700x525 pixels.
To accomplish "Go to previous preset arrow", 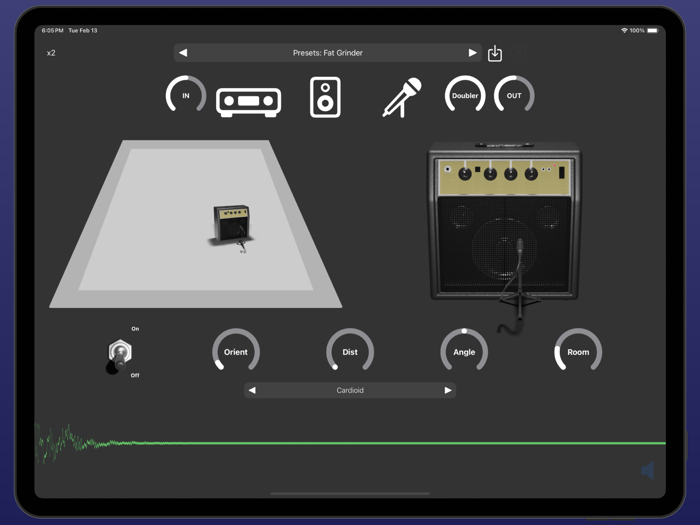I will [x=183, y=53].
